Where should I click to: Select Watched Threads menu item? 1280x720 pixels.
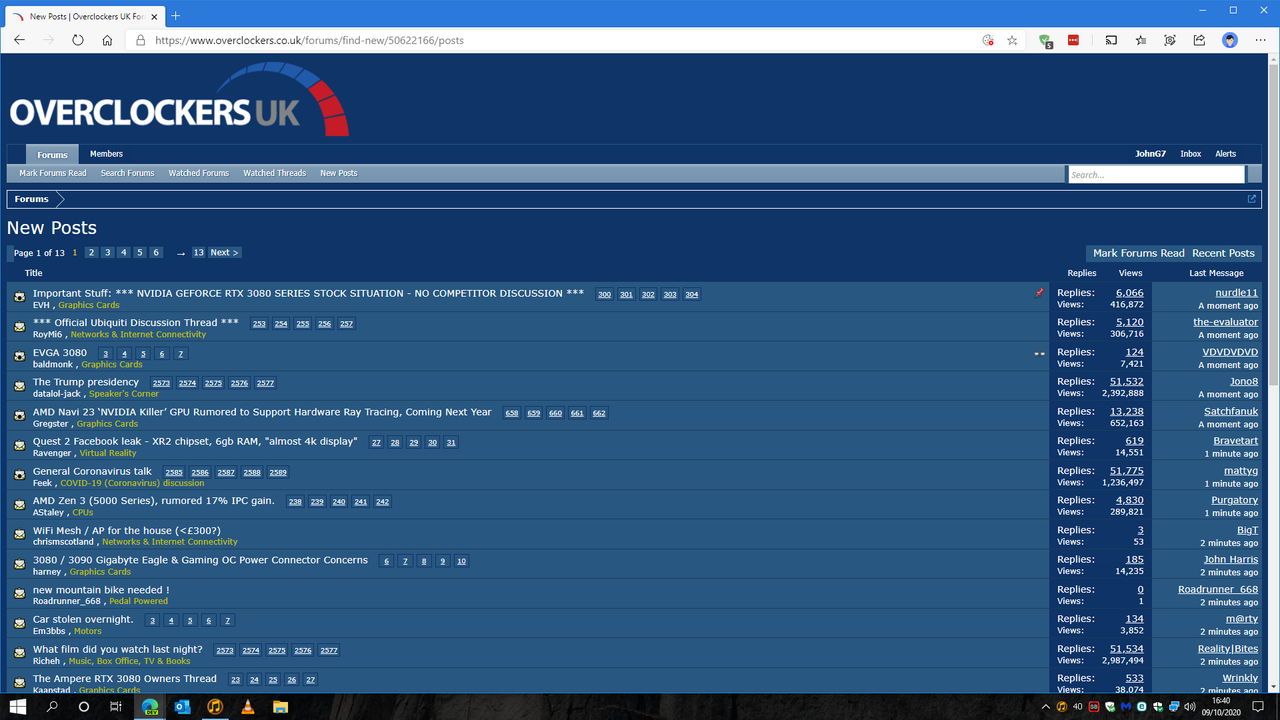(x=274, y=173)
